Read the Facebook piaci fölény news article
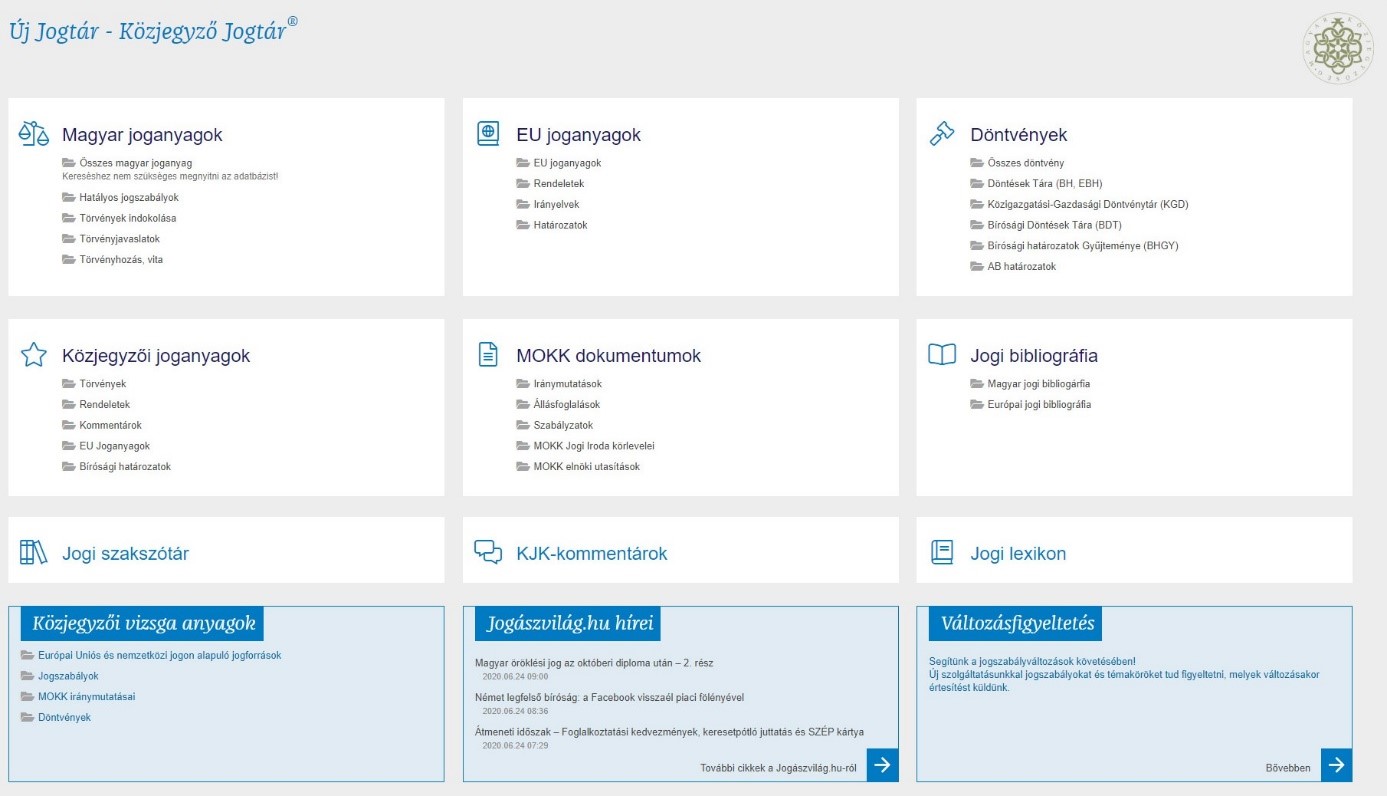The image size is (1387, 796). tap(609, 698)
